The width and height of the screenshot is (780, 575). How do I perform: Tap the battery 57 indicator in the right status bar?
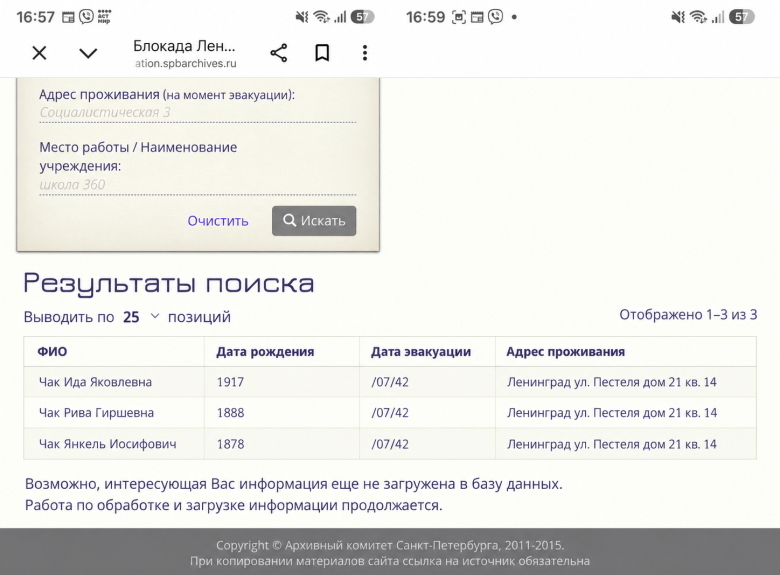click(x=742, y=17)
